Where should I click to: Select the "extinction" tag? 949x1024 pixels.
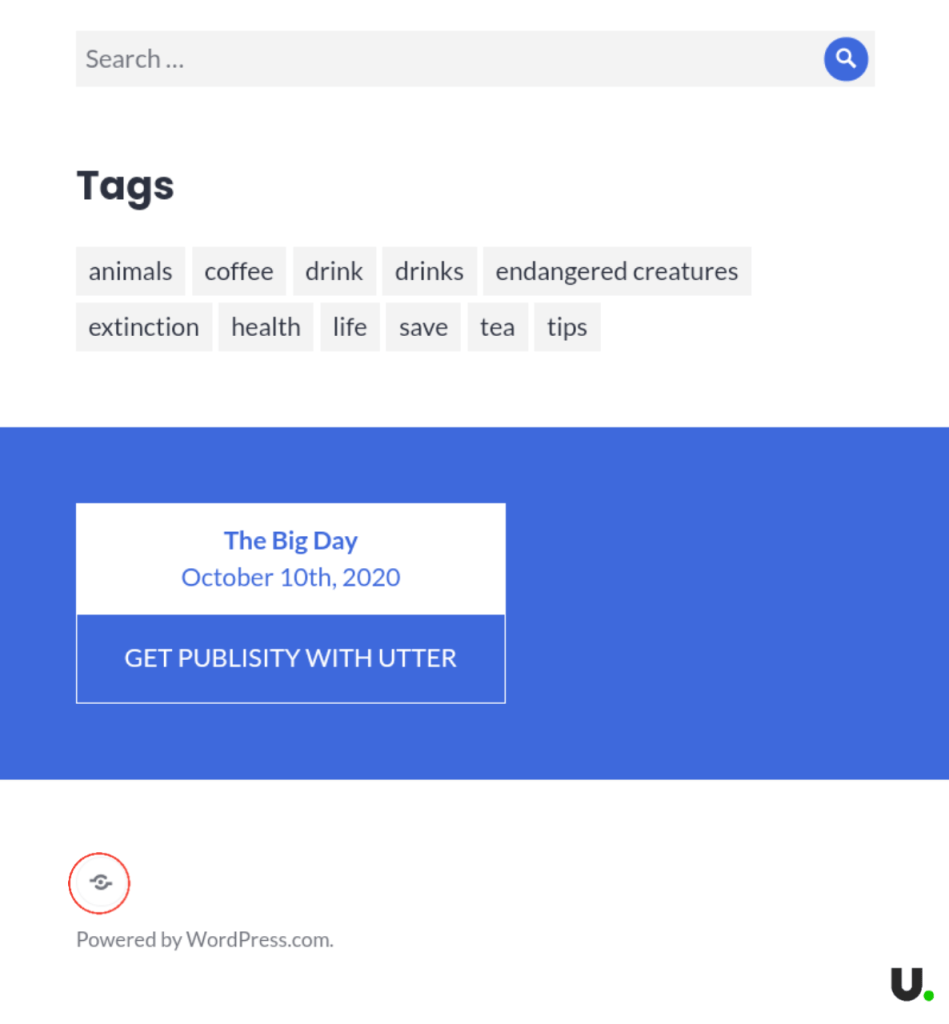[144, 327]
